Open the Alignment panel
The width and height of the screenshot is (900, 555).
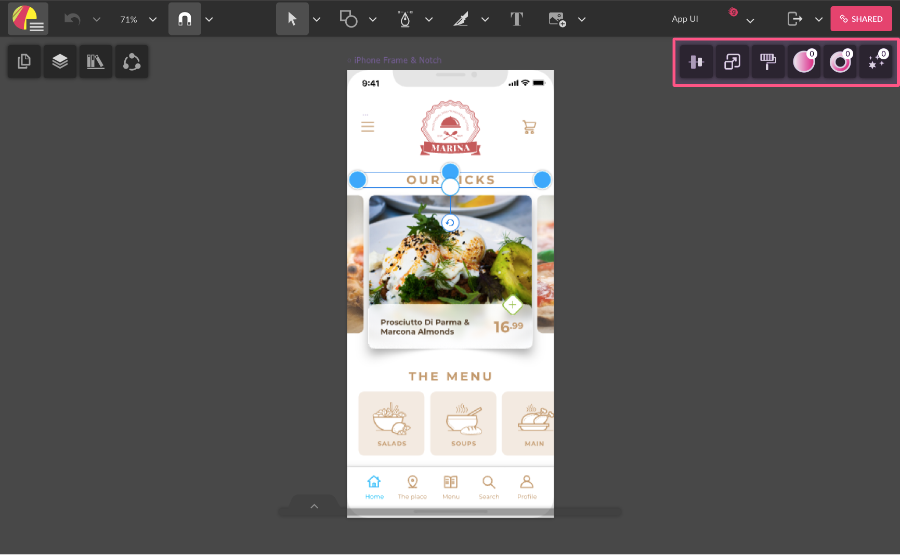[696, 62]
